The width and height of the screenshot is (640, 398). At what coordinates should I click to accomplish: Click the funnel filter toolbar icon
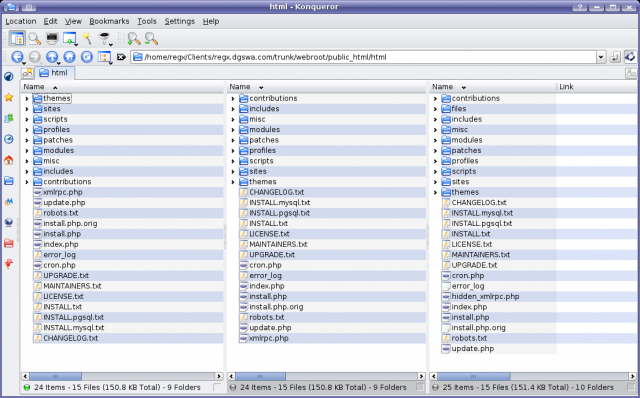pos(105,39)
